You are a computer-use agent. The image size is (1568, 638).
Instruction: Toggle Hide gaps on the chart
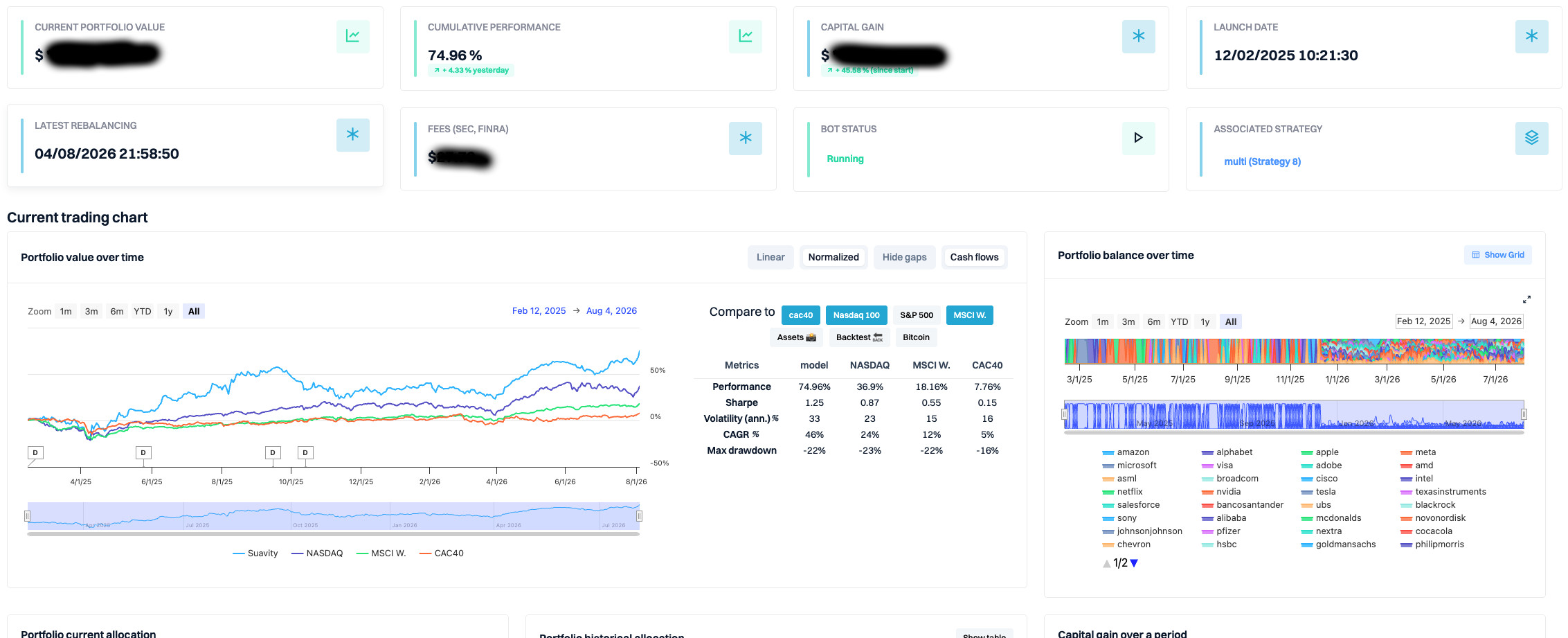904,257
